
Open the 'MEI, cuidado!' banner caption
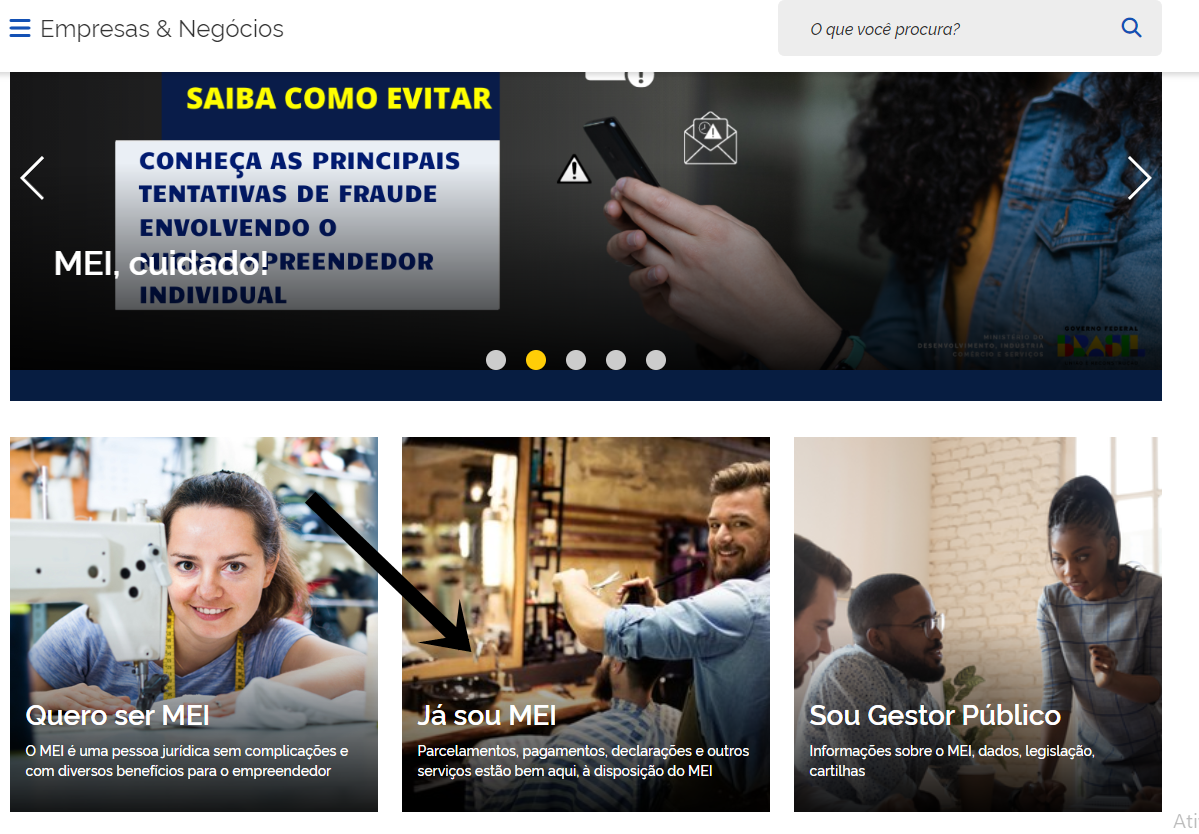[x=161, y=264]
